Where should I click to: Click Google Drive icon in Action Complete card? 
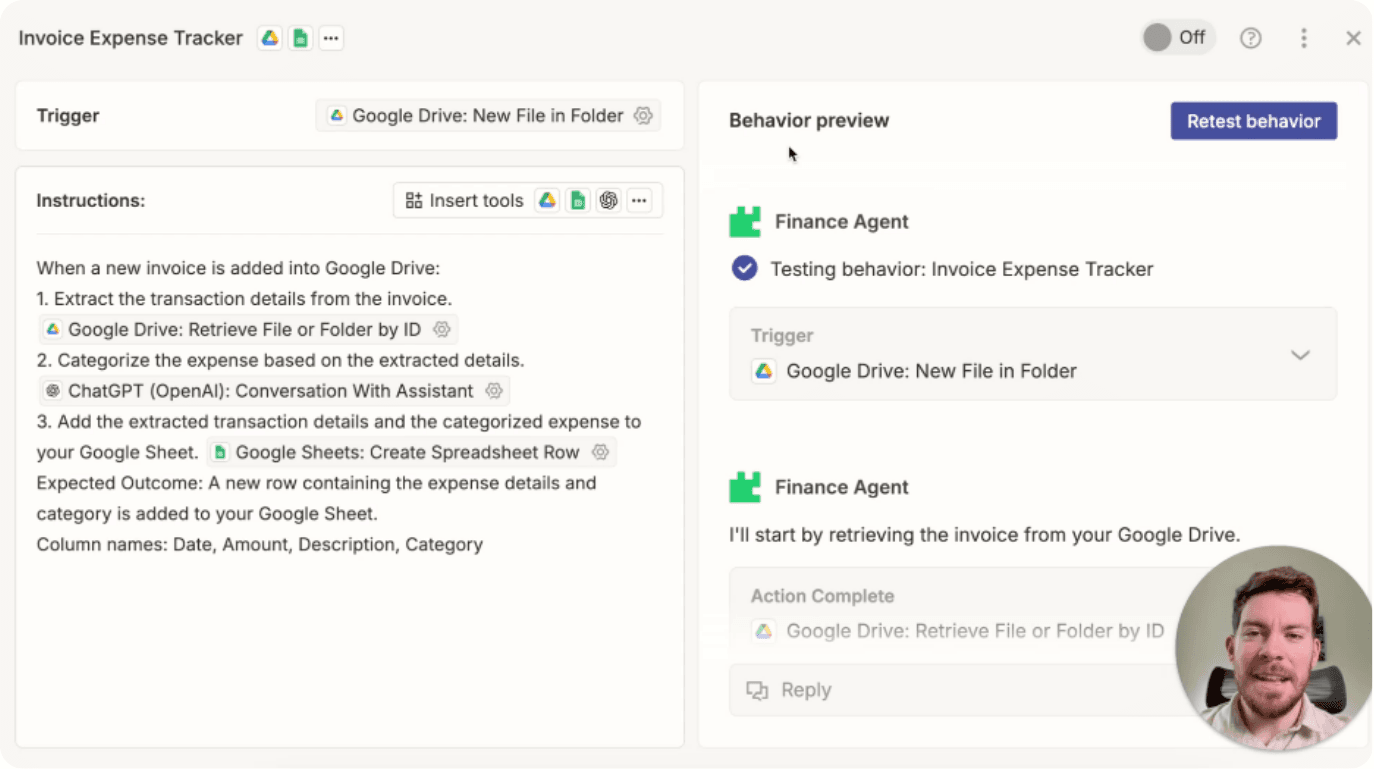pyautogui.click(x=763, y=631)
